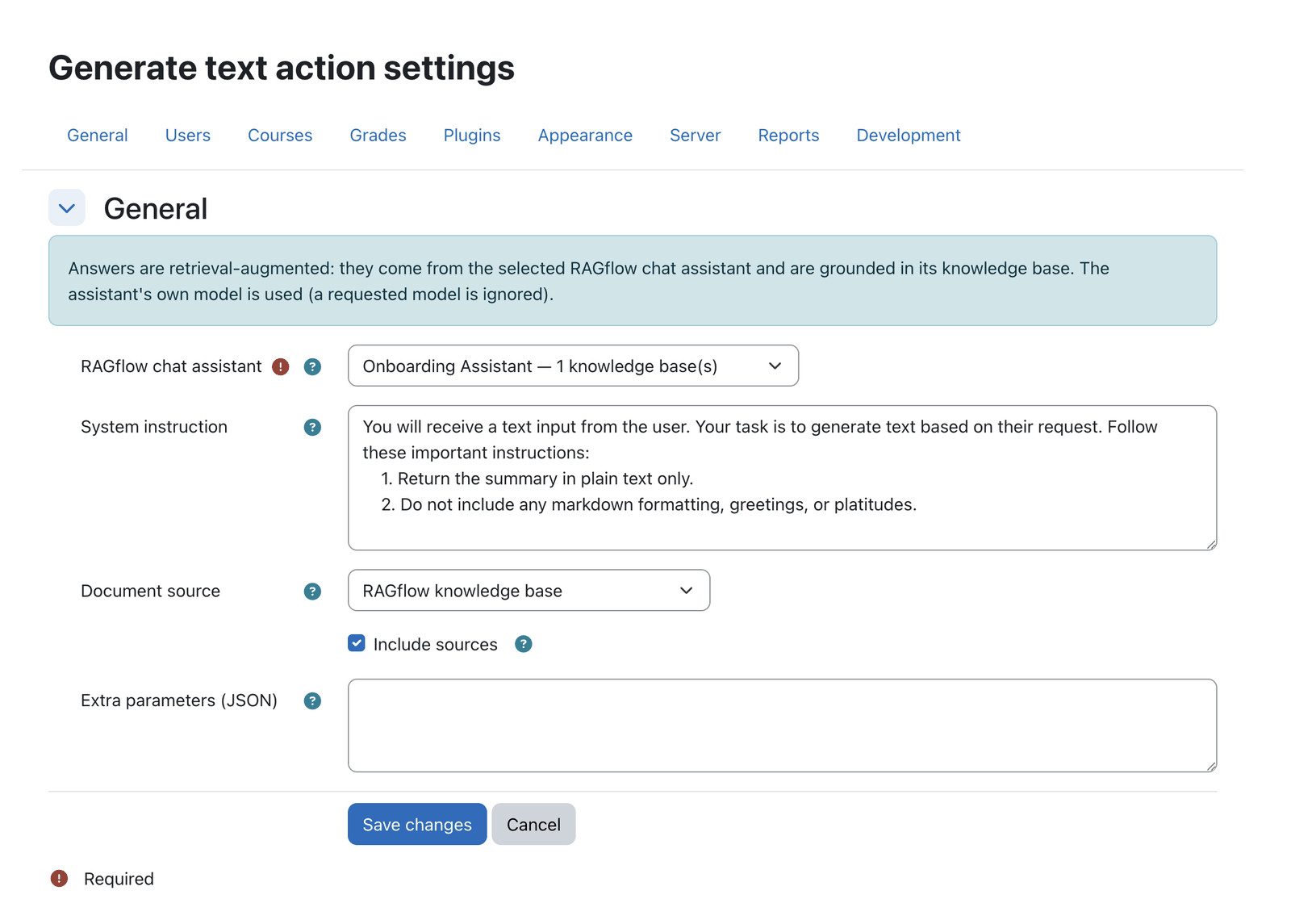Switch to the Server tab
The width and height of the screenshot is (1291, 924).
point(695,136)
